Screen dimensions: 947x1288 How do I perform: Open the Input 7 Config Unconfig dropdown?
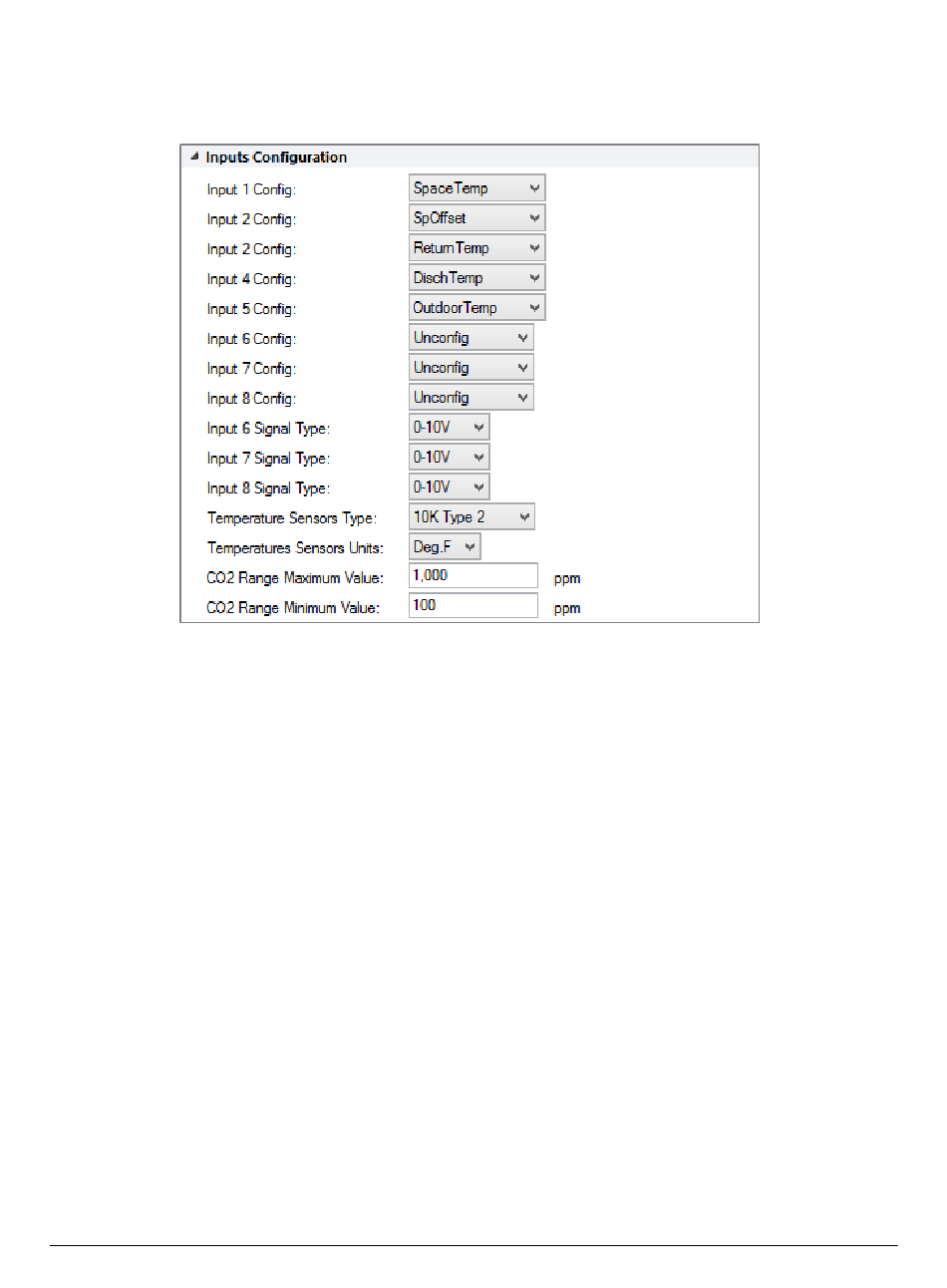pos(471,368)
